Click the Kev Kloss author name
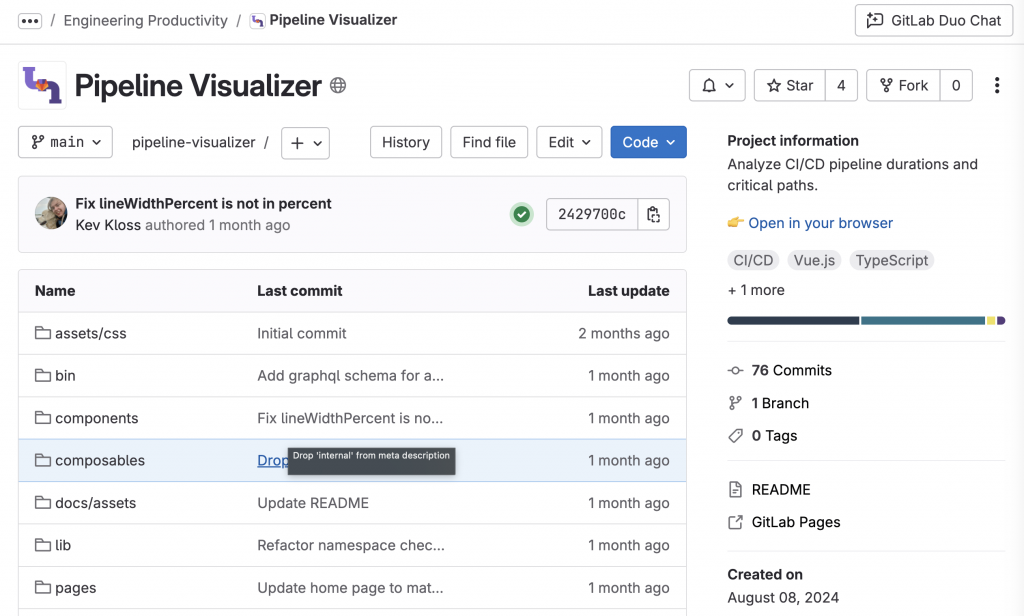 click(x=108, y=225)
